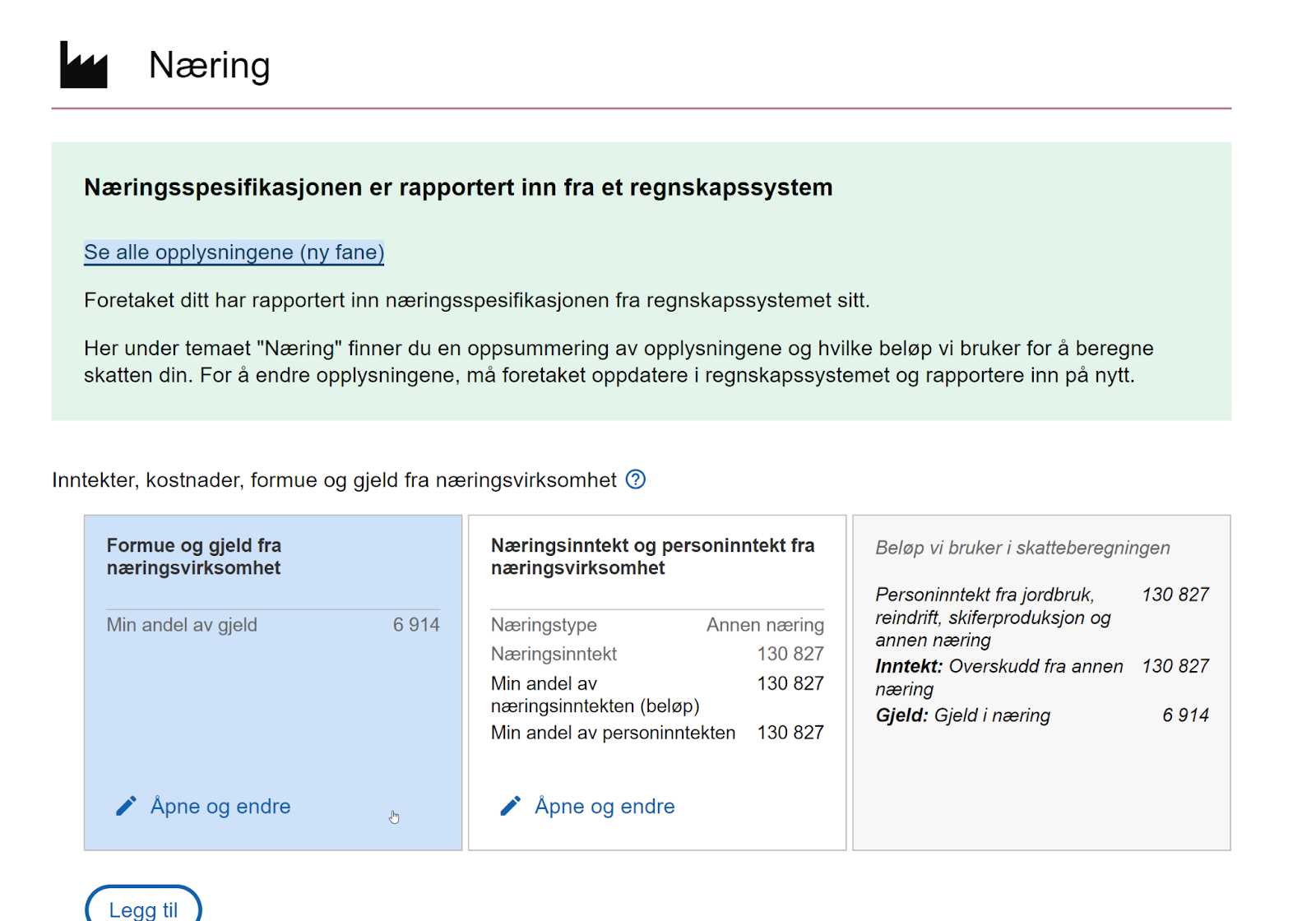This screenshot has width=1316, height=921.
Task: Open the help question mark icon
Action: [635, 479]
